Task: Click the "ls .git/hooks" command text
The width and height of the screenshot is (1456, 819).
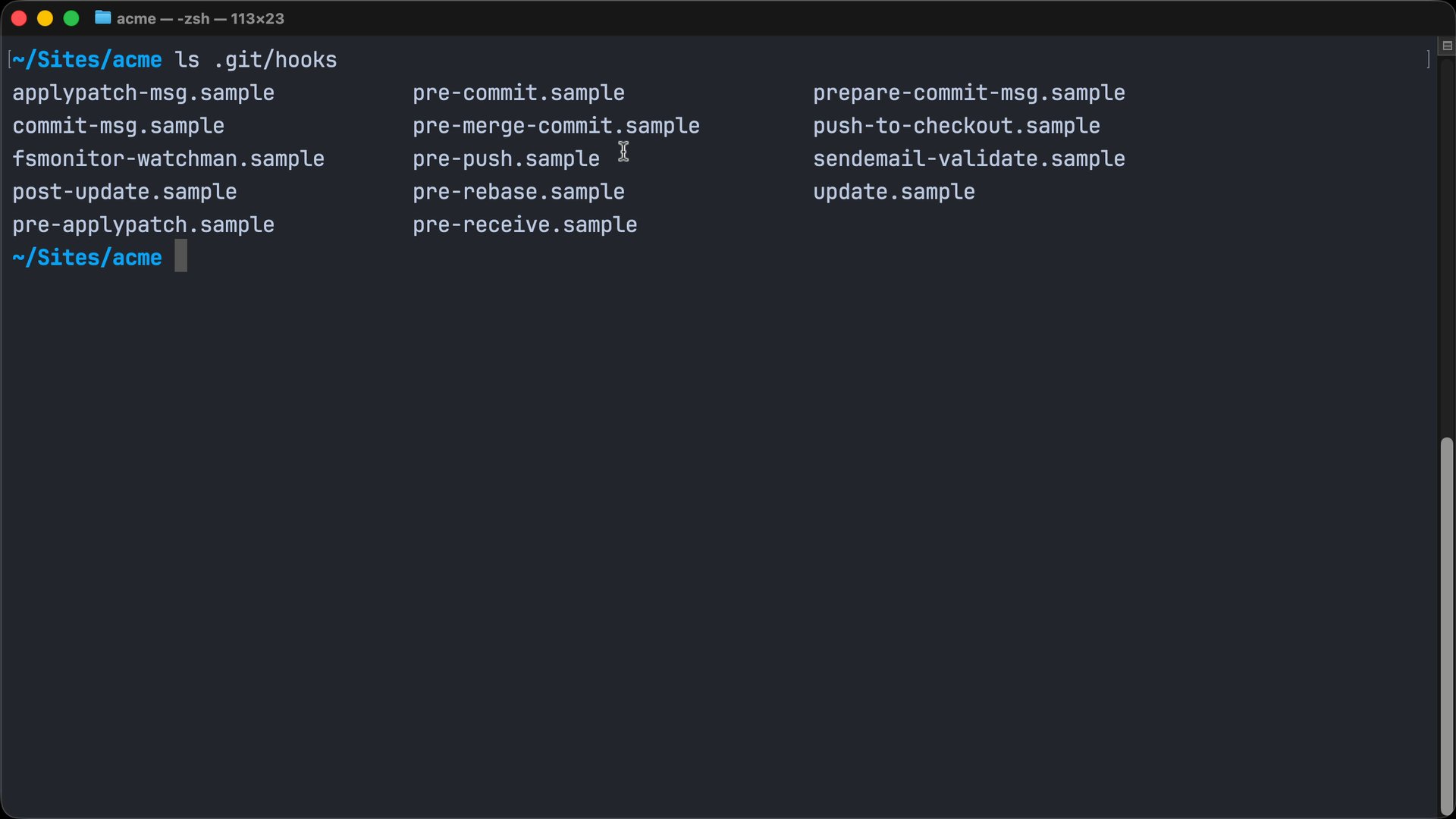Action: [x=256, y=60]
